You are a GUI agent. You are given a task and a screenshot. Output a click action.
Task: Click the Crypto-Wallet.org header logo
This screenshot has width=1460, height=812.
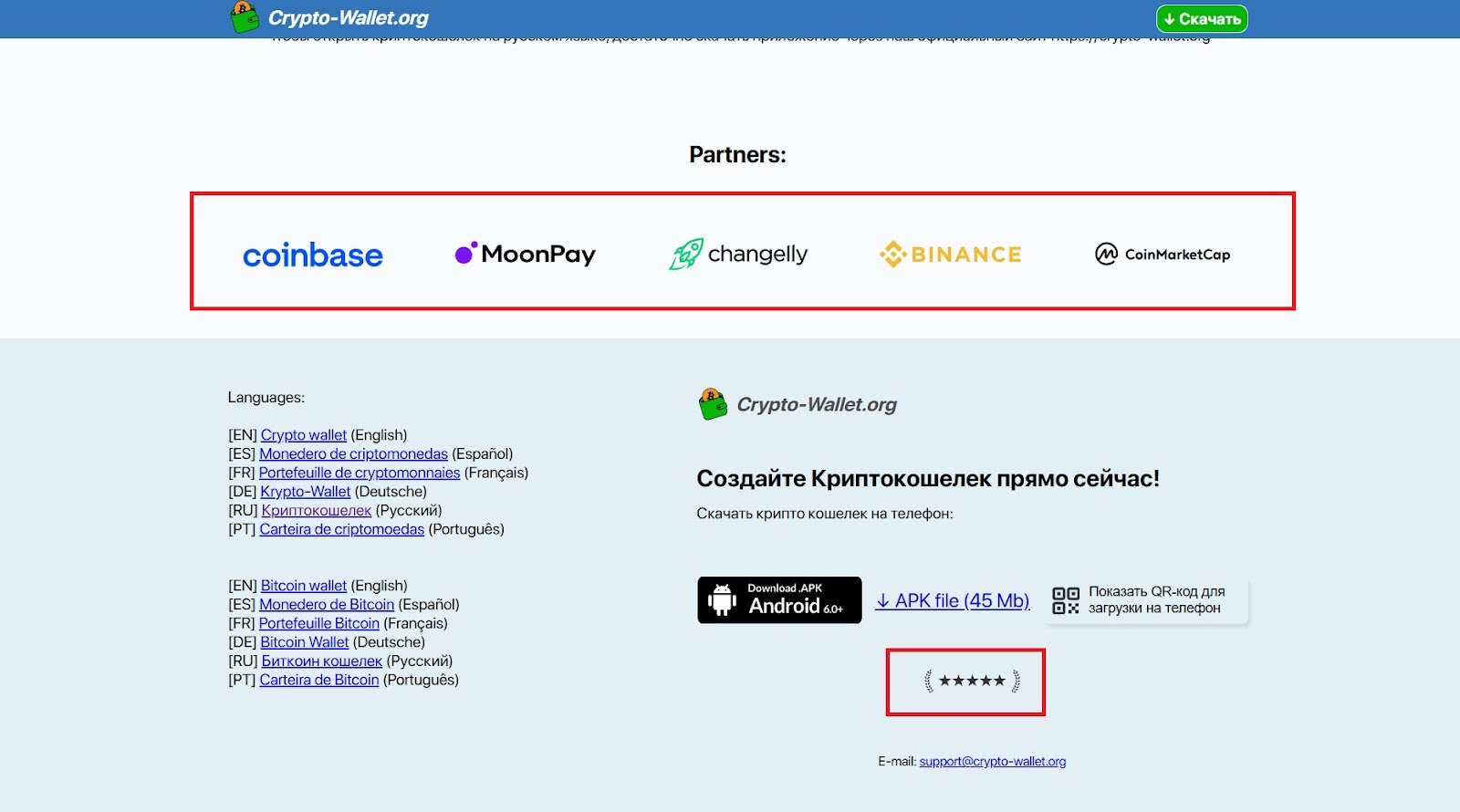coord(328,17)
